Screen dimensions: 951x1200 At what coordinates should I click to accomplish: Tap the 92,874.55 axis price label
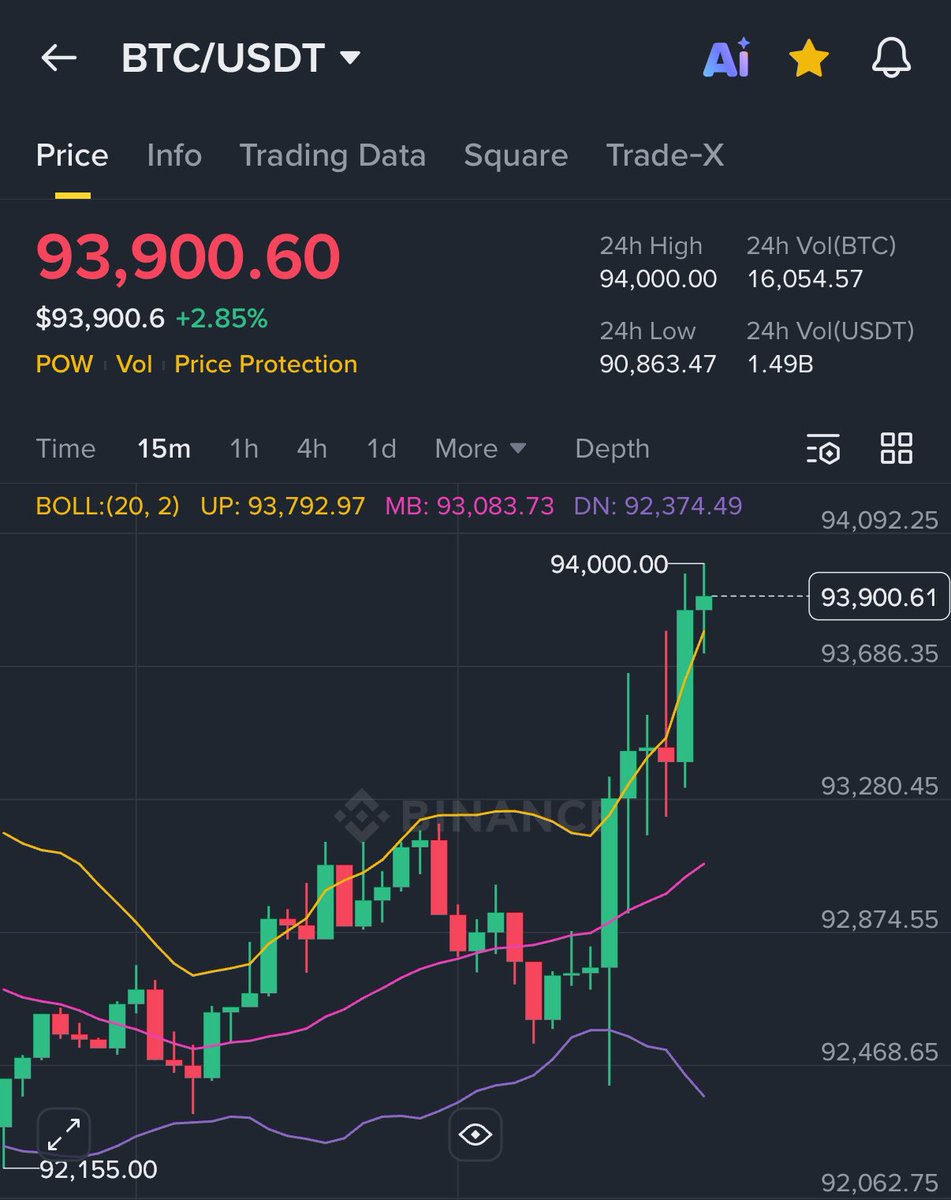[x=880, y=919]
